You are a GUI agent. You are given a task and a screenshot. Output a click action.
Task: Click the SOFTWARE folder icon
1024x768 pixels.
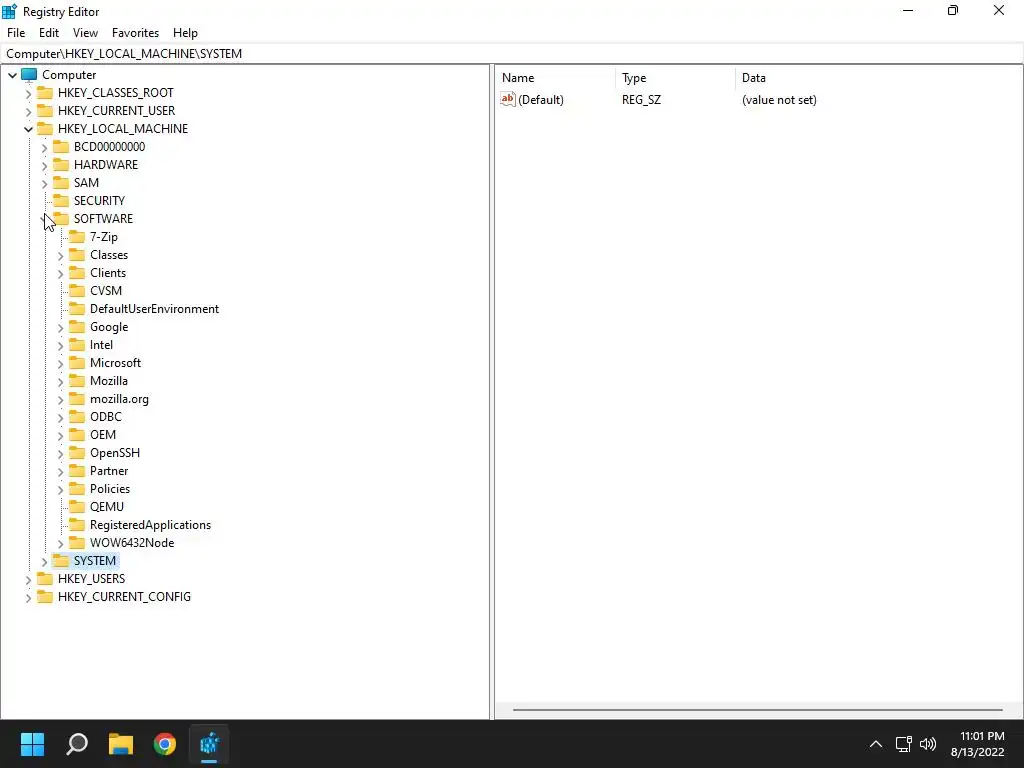coord(61,218)
